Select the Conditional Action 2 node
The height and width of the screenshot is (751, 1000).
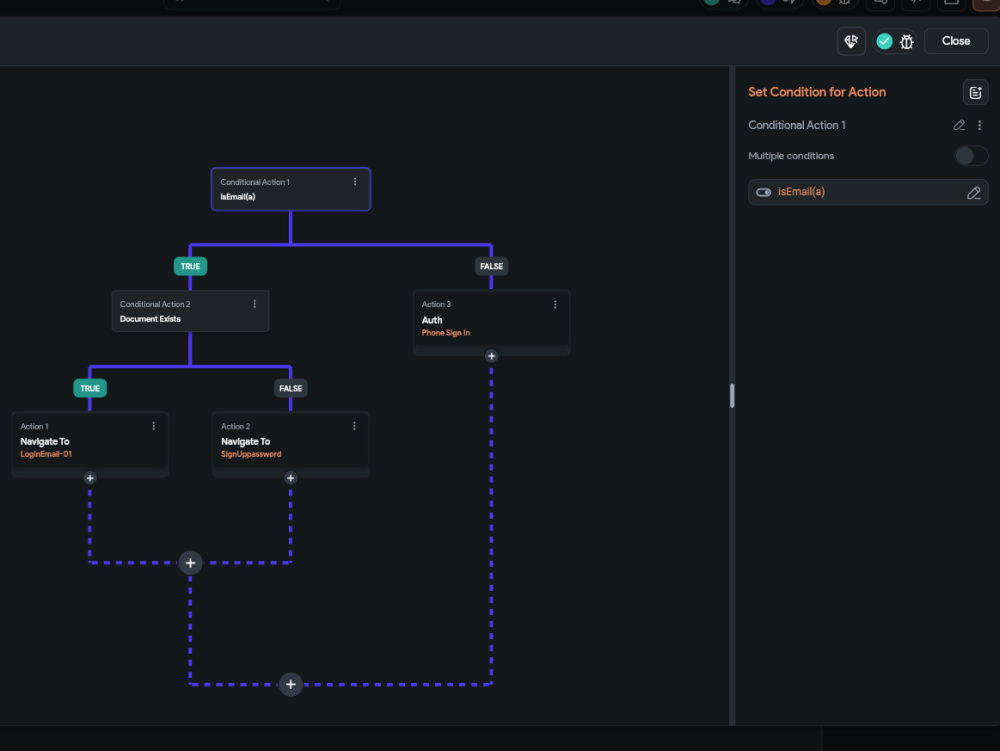(x=190, y=311)
